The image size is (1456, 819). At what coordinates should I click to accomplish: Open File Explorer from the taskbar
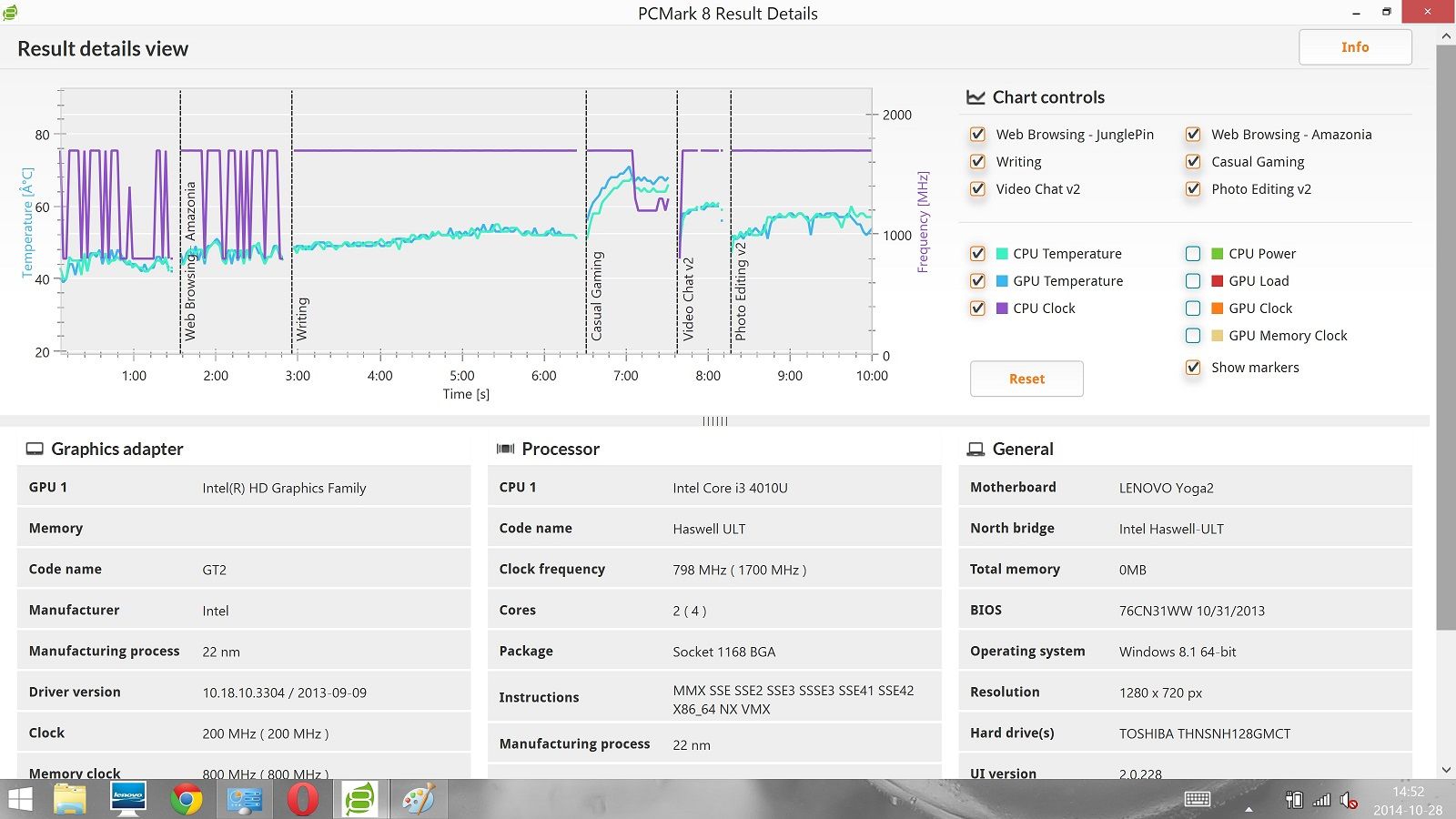pos(70,800)
